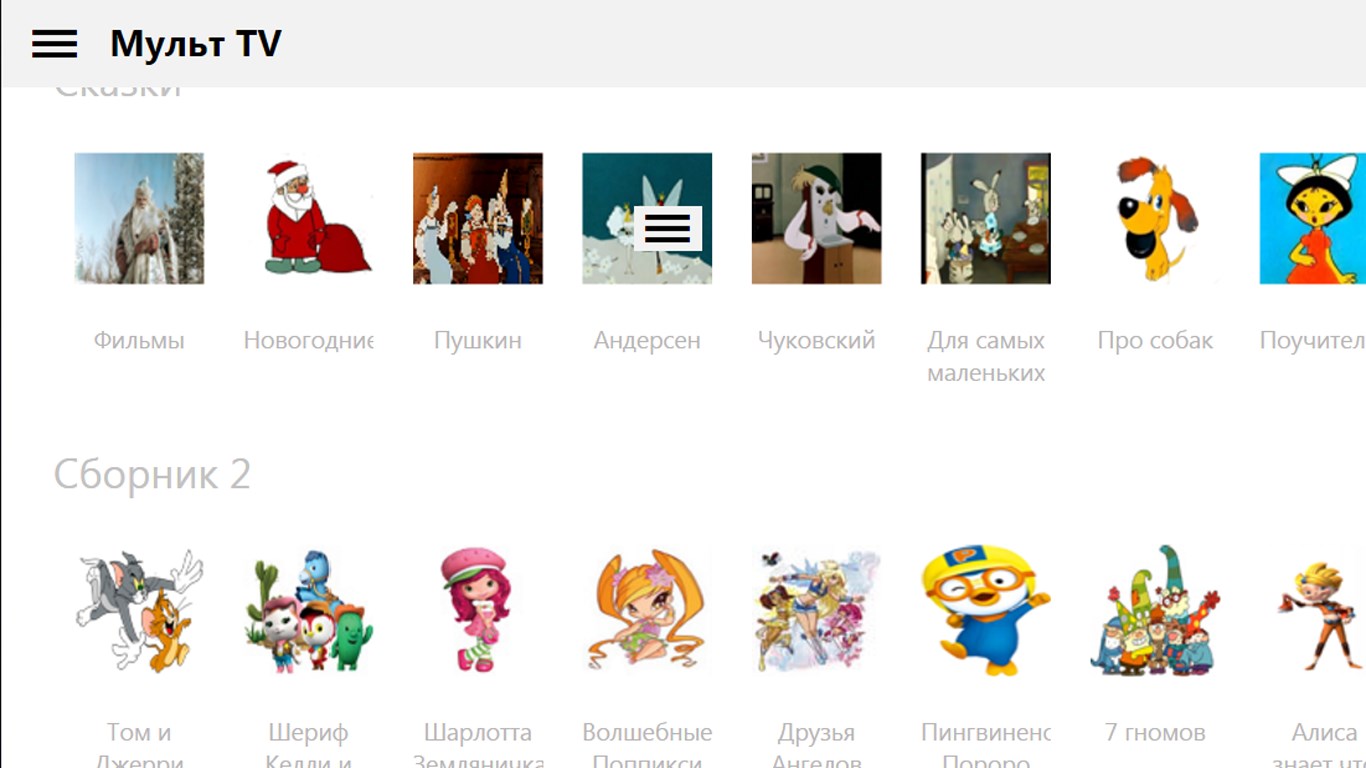The height and width of the screenshot is (768, 1366).
Task: Open the Фильмы thumbnail with Ded Moroz
Action: (139, 218)
